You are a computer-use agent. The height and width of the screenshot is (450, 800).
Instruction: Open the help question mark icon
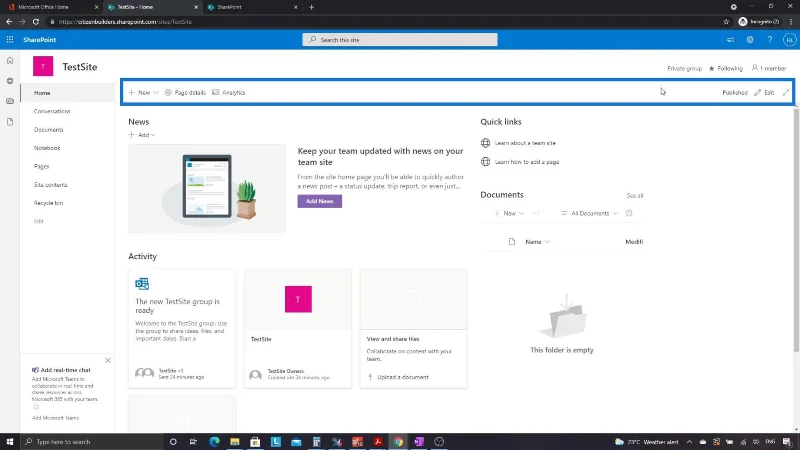pos(769,40)
